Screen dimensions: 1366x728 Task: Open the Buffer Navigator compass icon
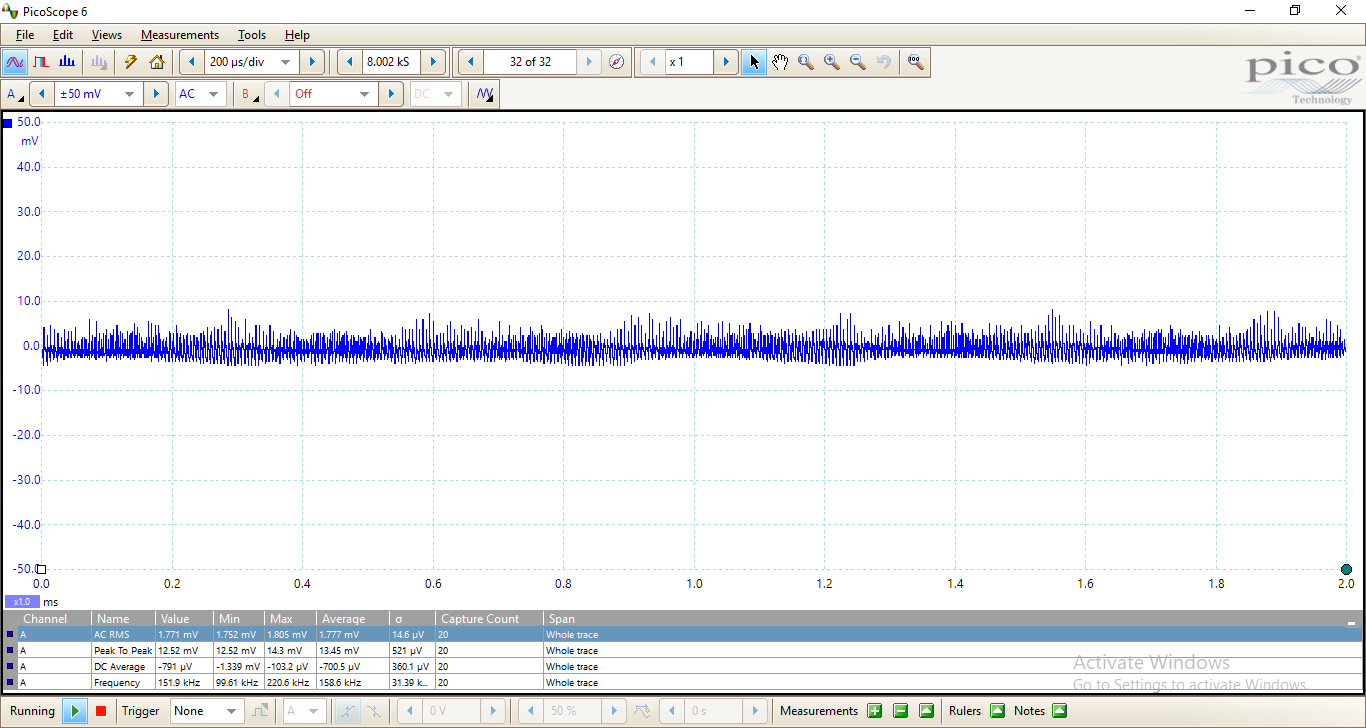(x=617, y=62)
